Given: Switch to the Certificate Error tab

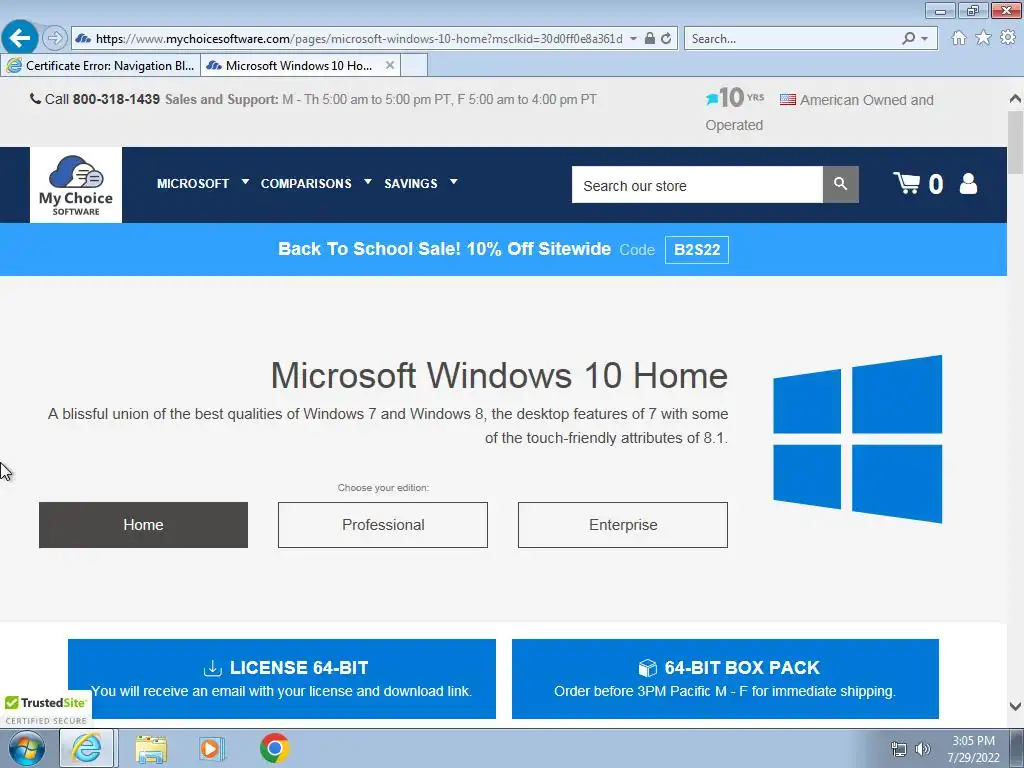Looking at the screenshot, I should coord(101,65).
